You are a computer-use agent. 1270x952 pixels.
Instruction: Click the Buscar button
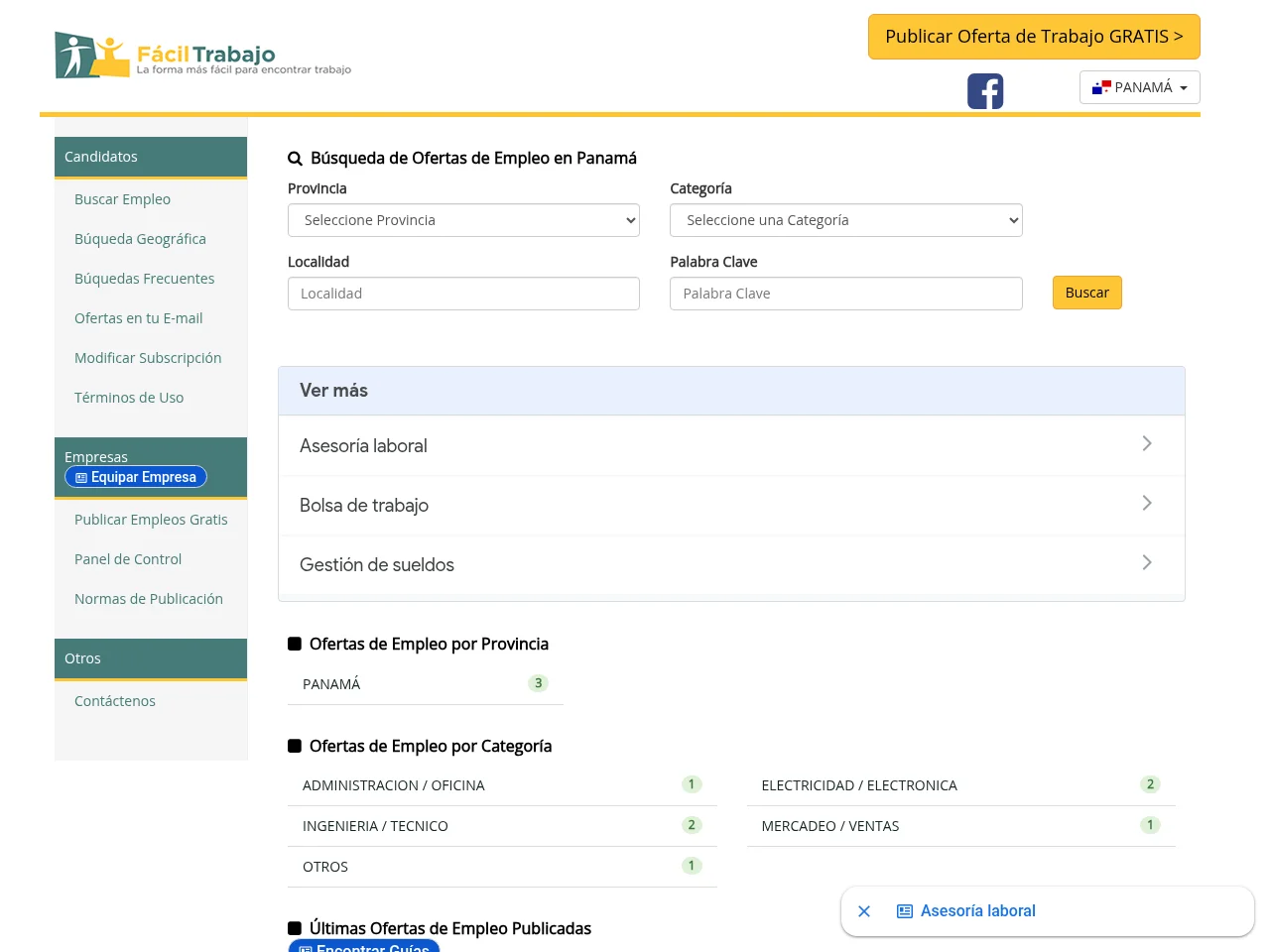(1087, 293)
